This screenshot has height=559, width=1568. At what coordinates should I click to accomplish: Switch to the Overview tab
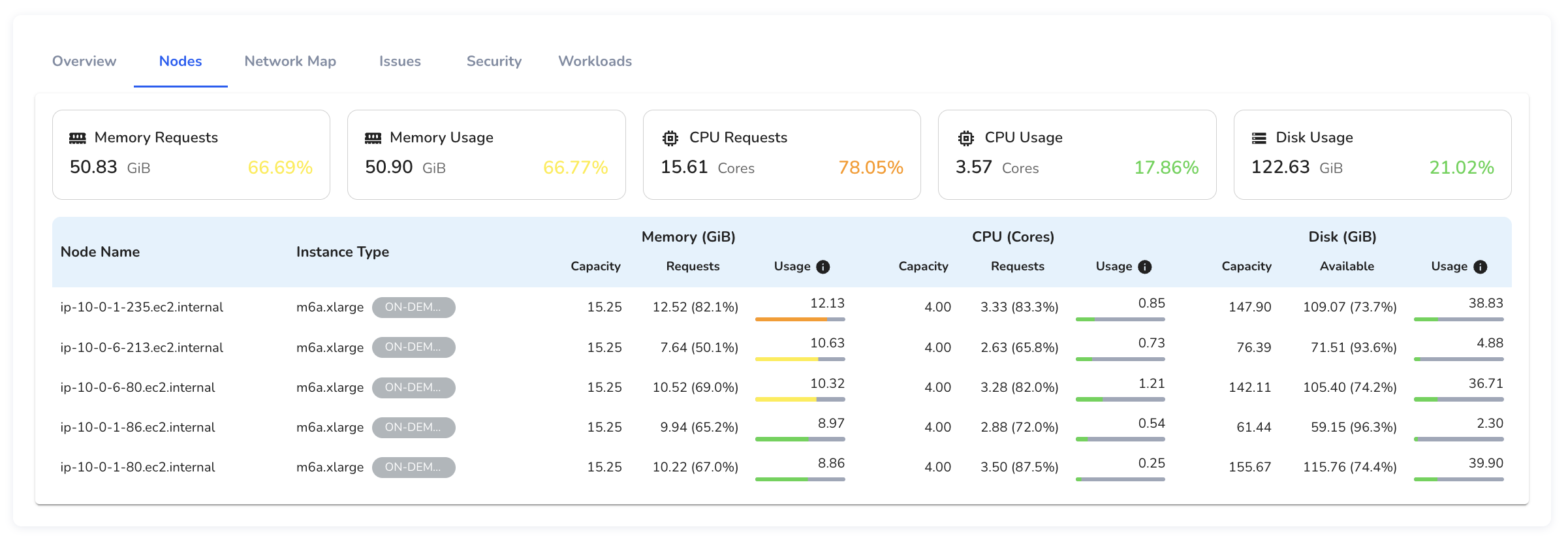tap(84, 61)
